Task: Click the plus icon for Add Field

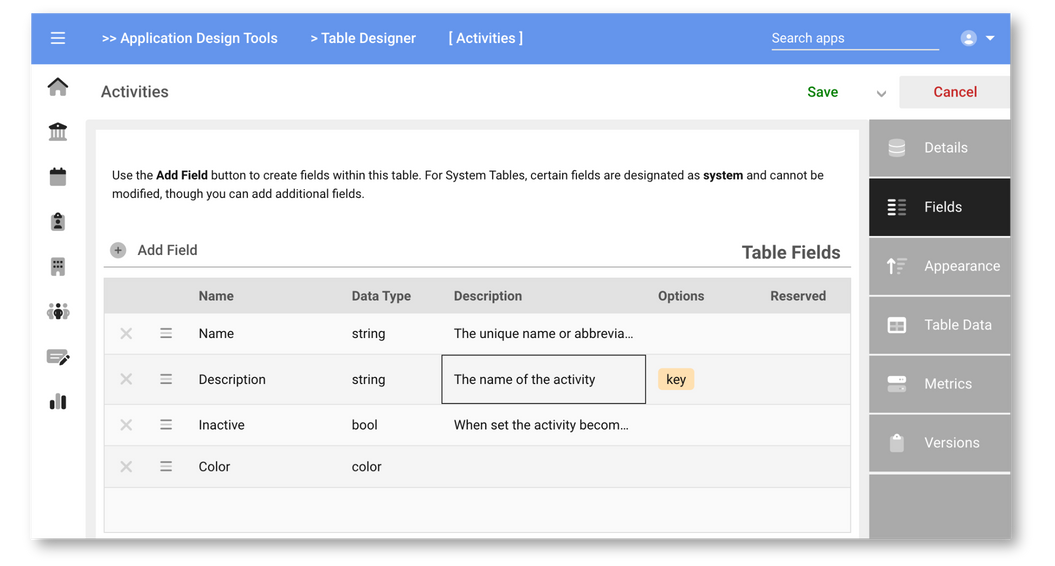Action: click(118, 250)
